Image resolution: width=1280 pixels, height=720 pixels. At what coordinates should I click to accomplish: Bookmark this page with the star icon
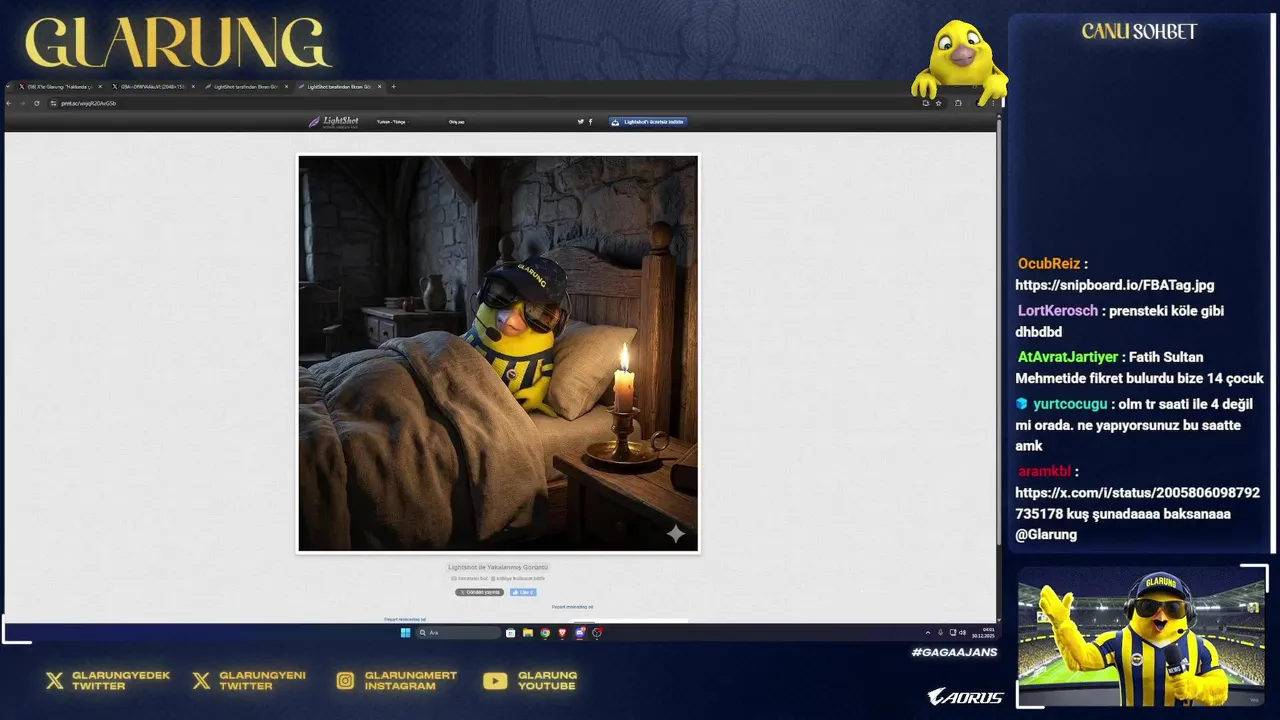[938, 103]
